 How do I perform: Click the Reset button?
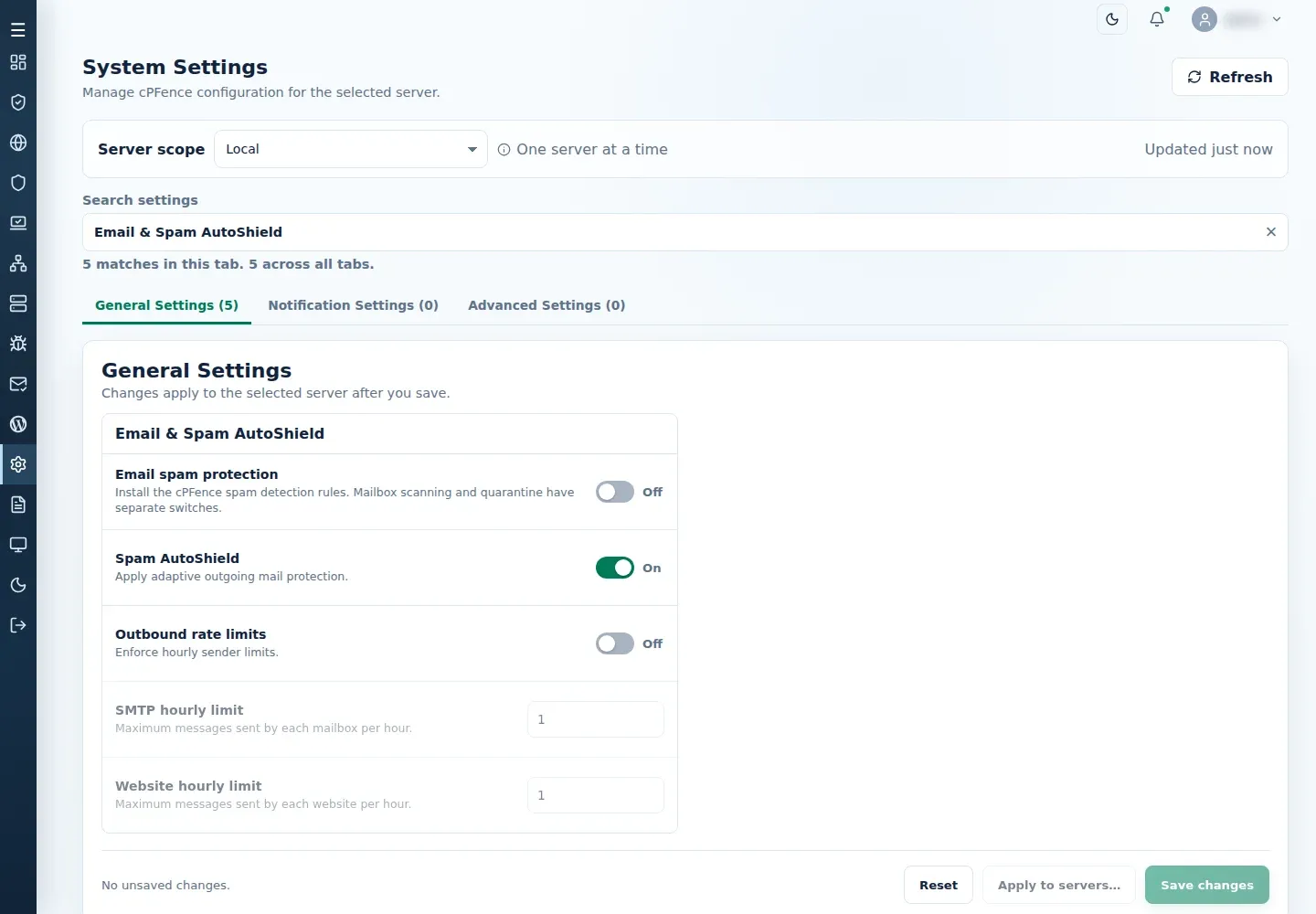pyautogui.click(x=939, y=885)
